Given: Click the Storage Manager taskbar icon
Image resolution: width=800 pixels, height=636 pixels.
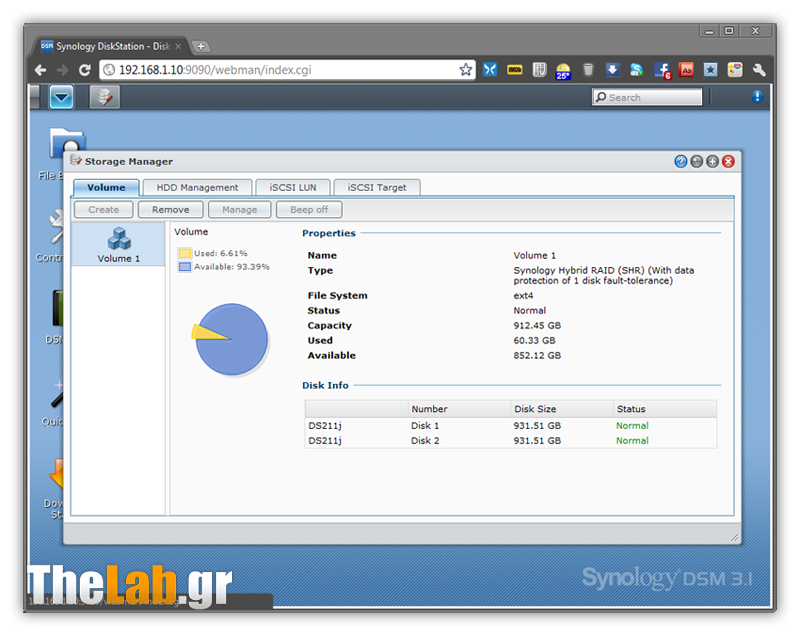Looking at the screenshot, I should pyautogui.click(x=104, y=97).
